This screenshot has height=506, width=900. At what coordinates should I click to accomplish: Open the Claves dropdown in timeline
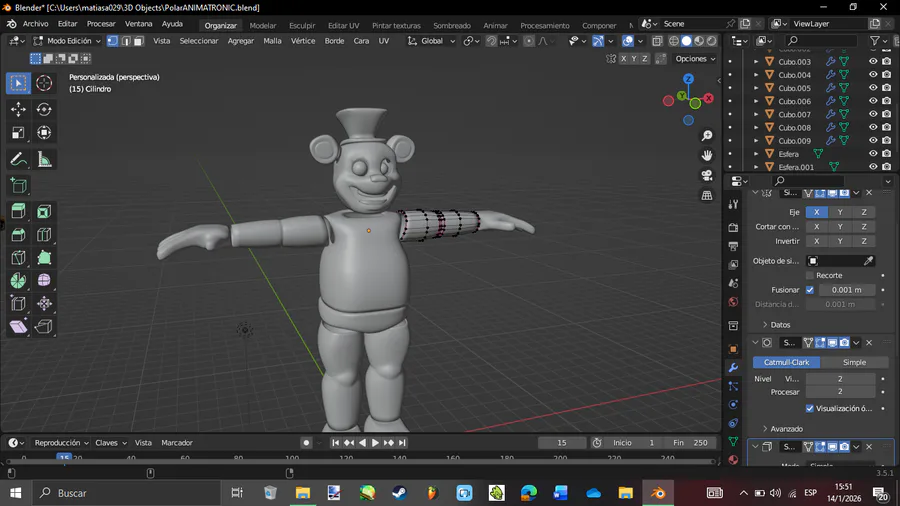[x=111, y=443]
